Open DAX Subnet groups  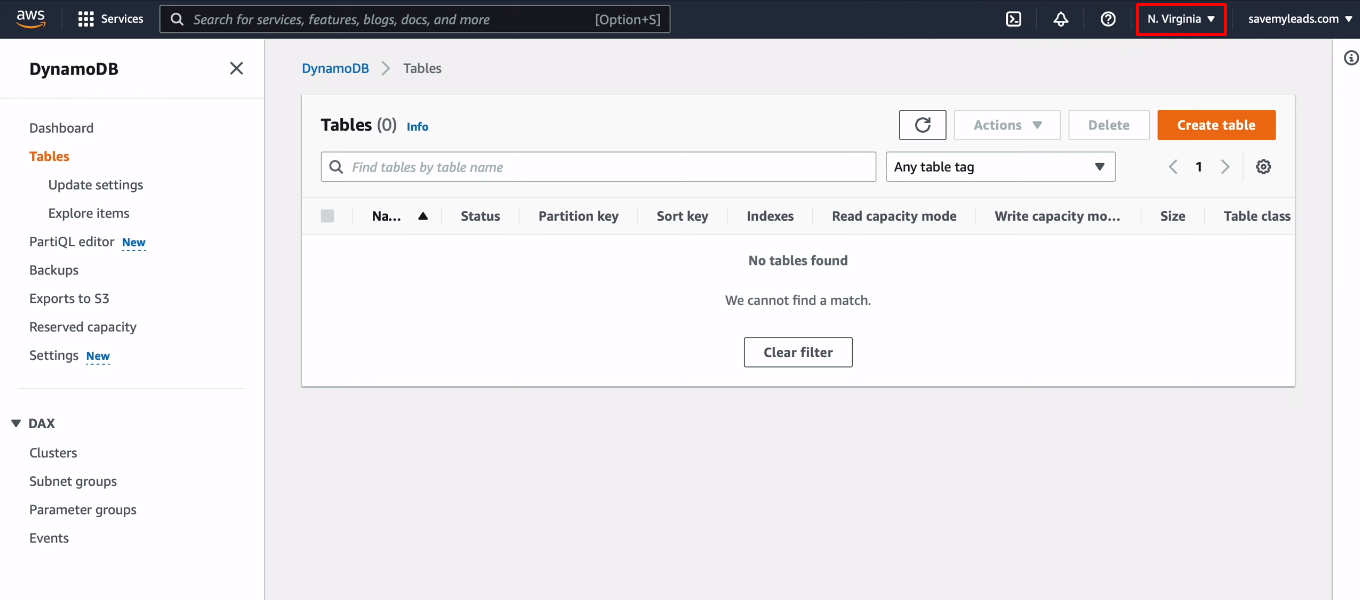73,481
